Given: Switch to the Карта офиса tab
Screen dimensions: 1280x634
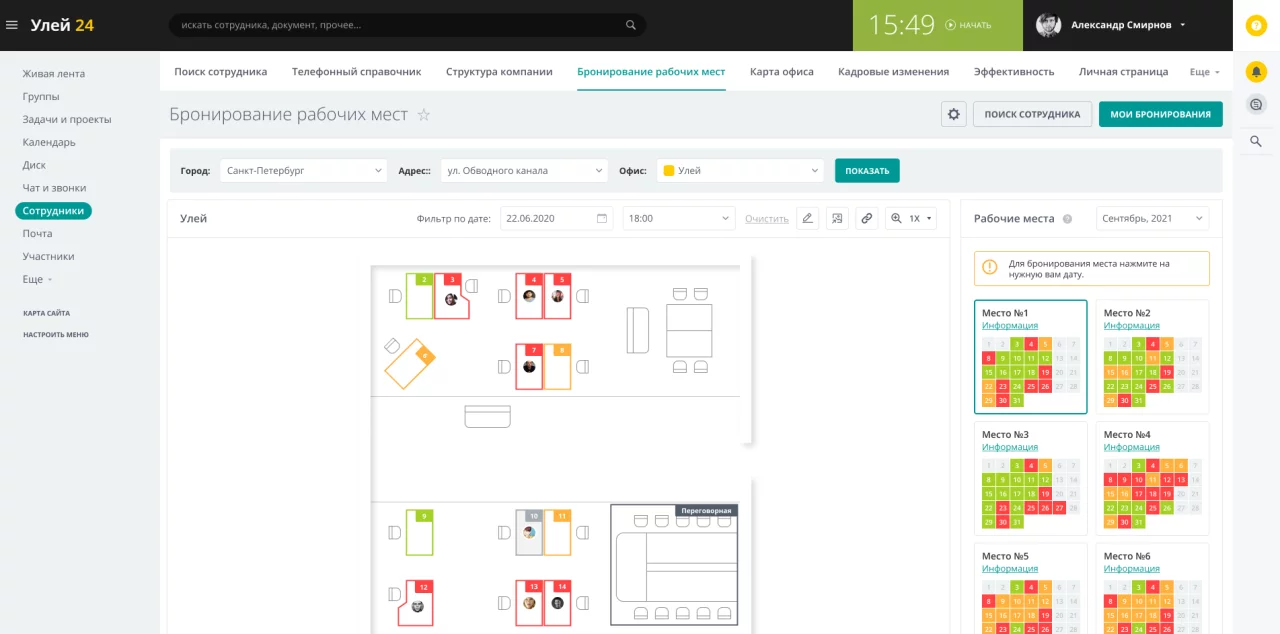Looking at the screenshot, I should [x=781, y=72].
